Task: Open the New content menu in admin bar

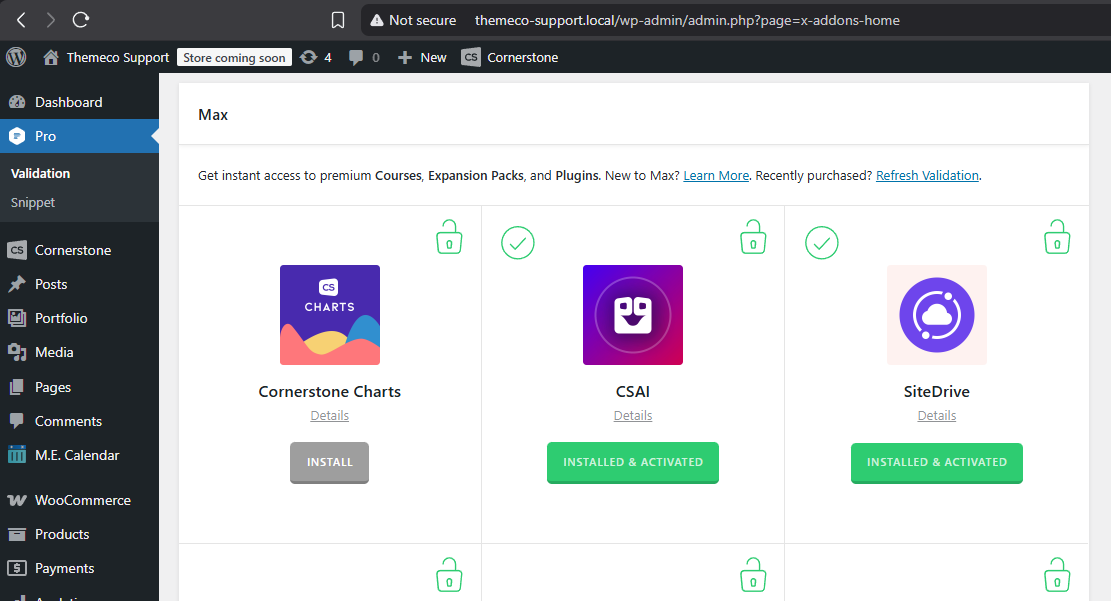Action: (422, 57)
